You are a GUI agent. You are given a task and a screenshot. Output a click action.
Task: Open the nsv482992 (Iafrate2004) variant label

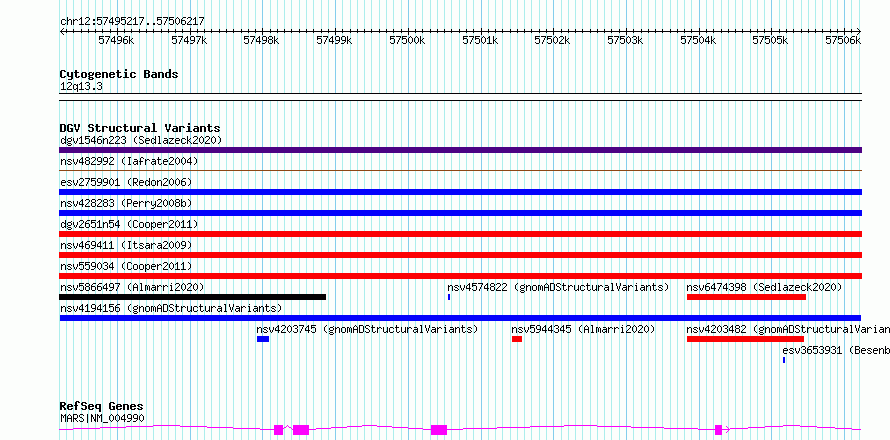(129, 161)
